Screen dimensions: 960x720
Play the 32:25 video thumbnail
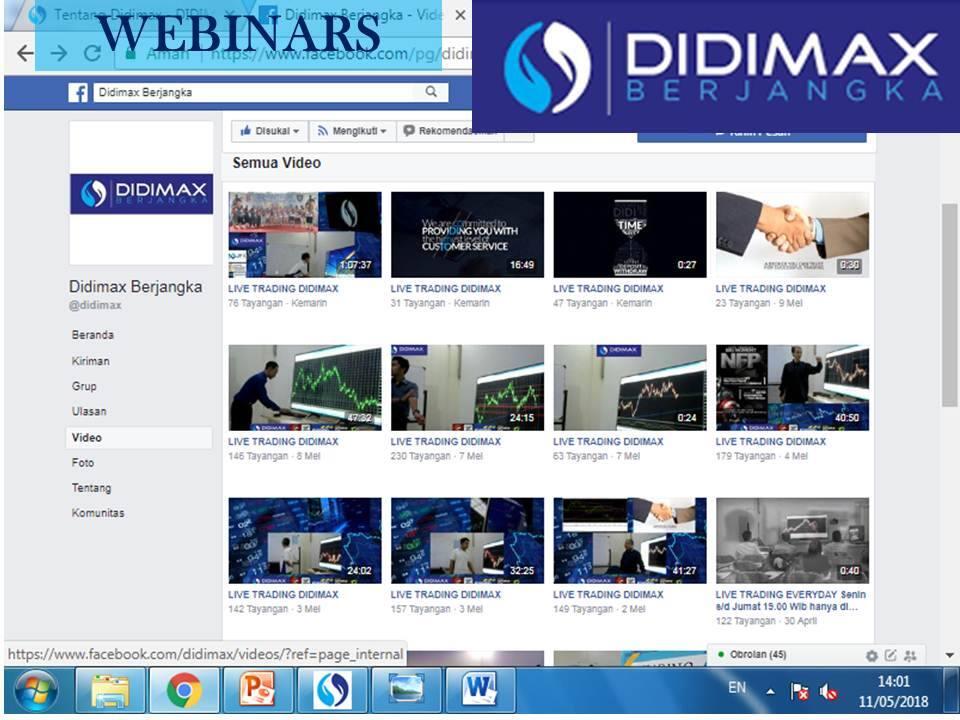point(467,541)
